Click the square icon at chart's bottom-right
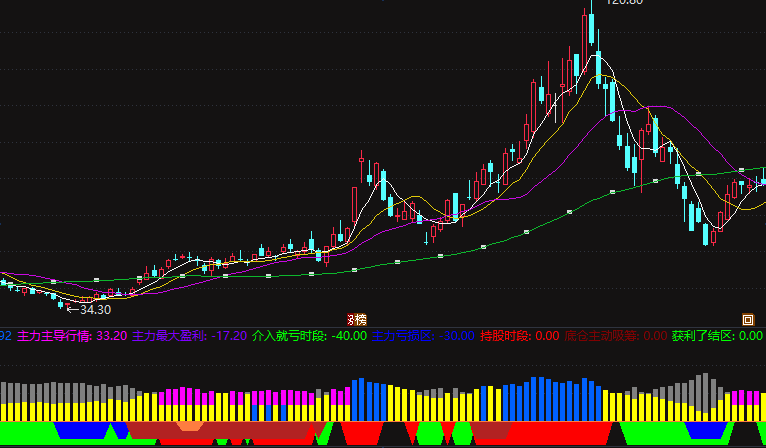Image resolution: width=766 pixels, height=448 pixels. pyautogui.click(x=748, y=320)
